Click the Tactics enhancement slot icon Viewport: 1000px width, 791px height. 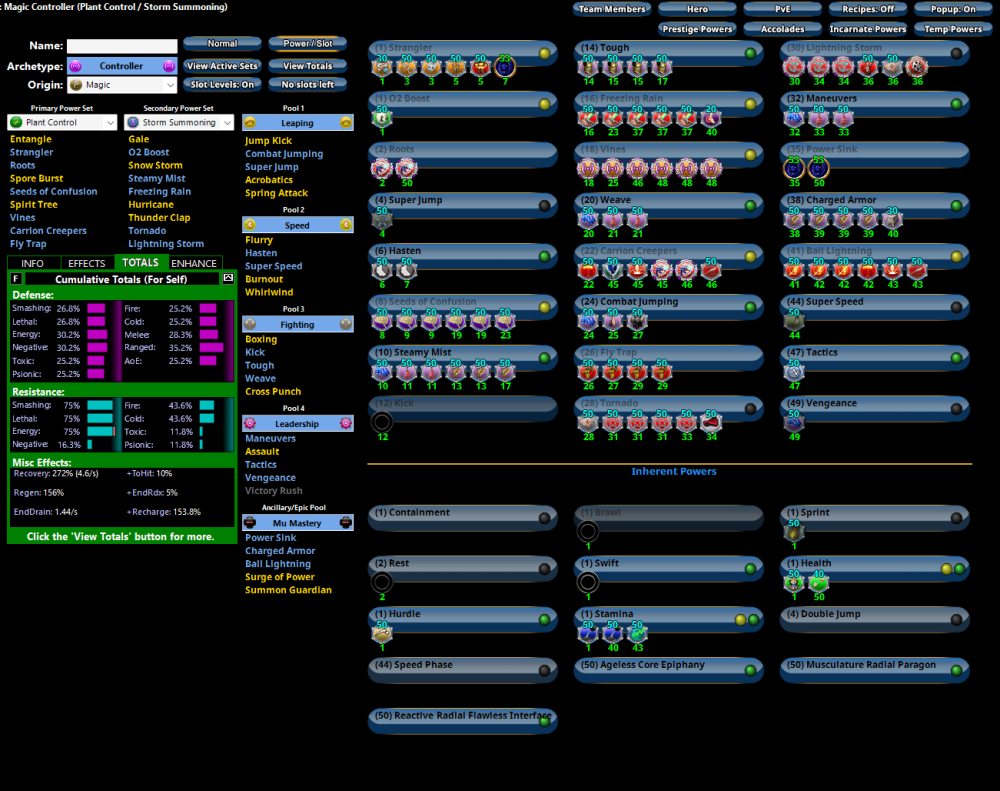793,371
